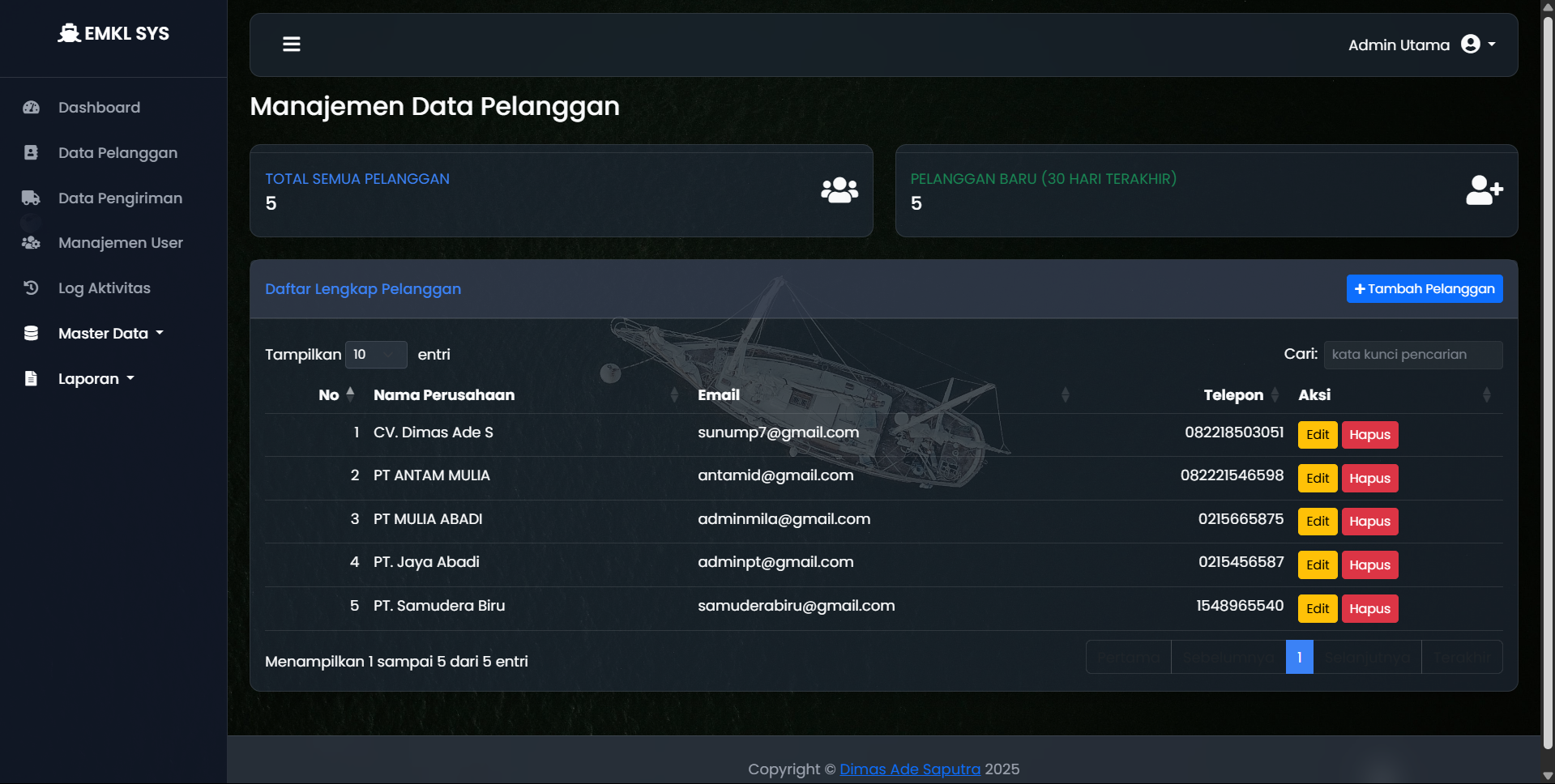
Task: Focus the Cari search keyword field
Action: [x=1412, y=355]
